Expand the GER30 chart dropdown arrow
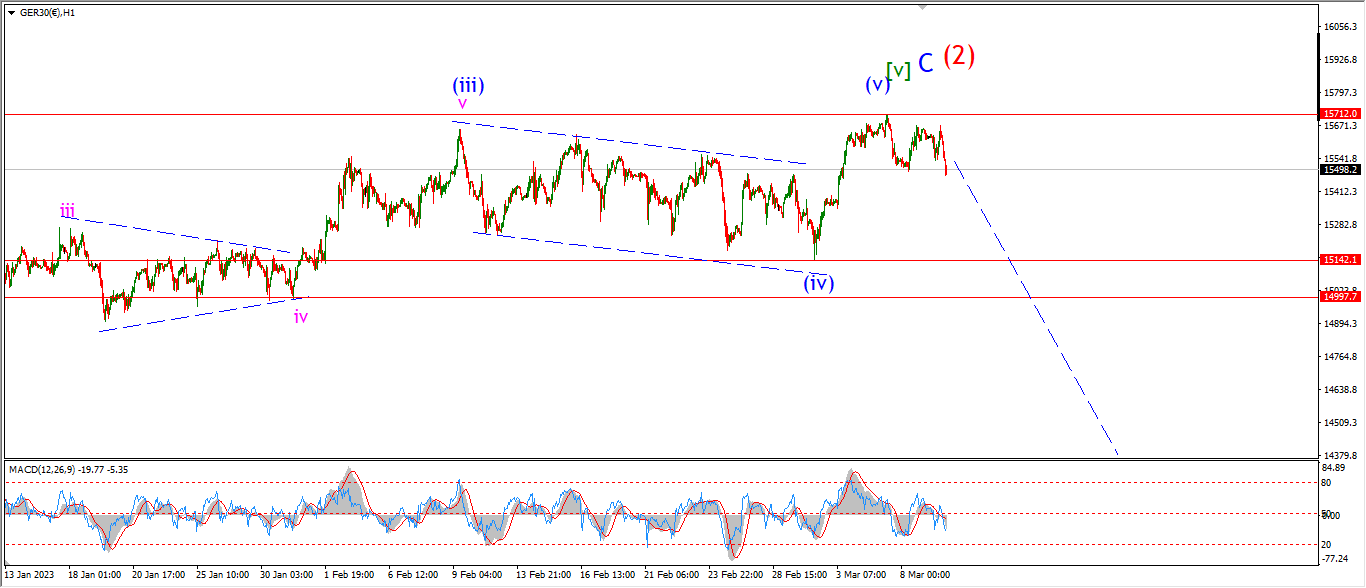The width and height of the screenshot is (1366, 588). (x=11, y=13)
